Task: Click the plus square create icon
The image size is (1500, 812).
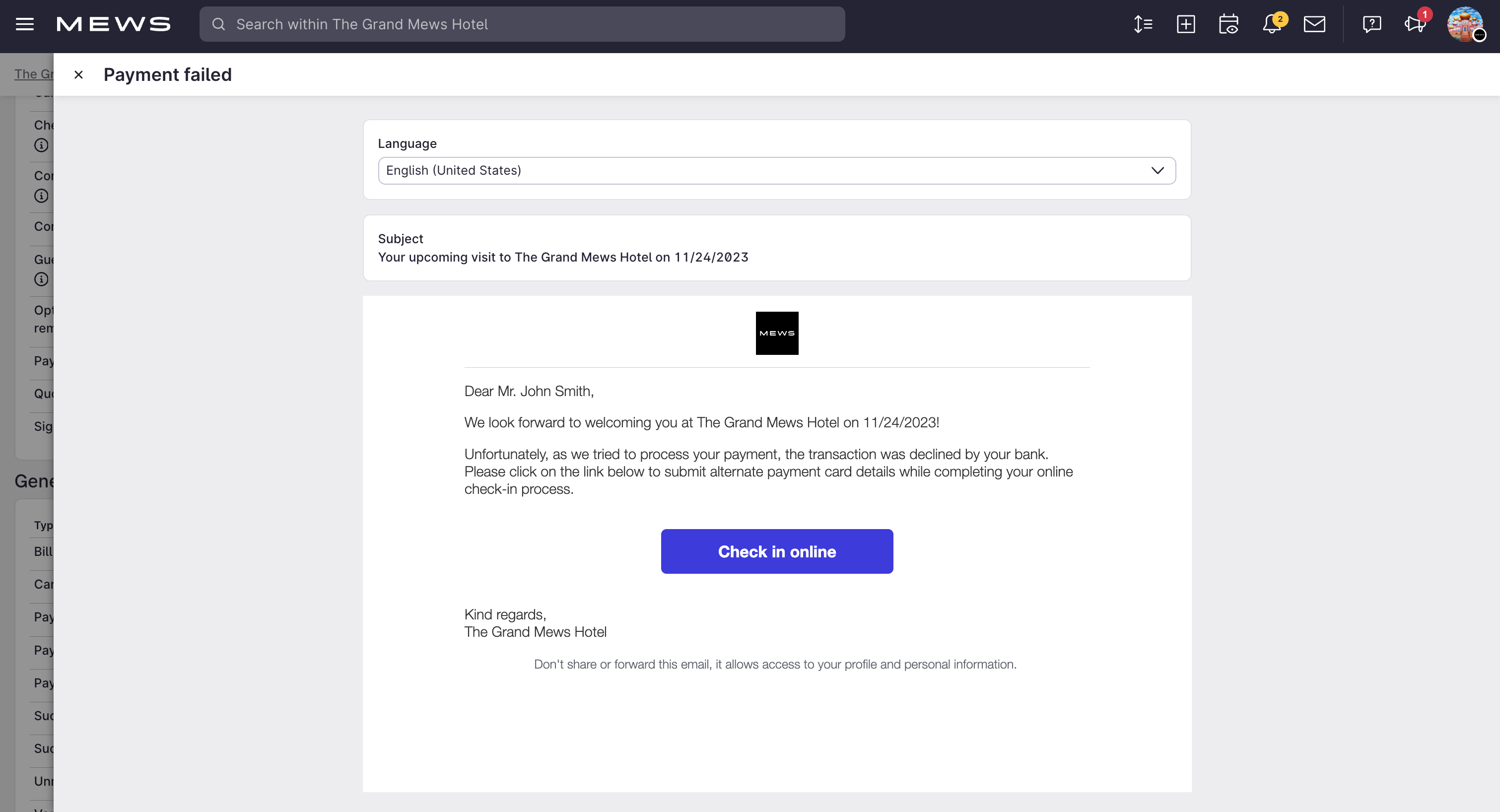Action: pyautogui.click(x=1186, y=24)
